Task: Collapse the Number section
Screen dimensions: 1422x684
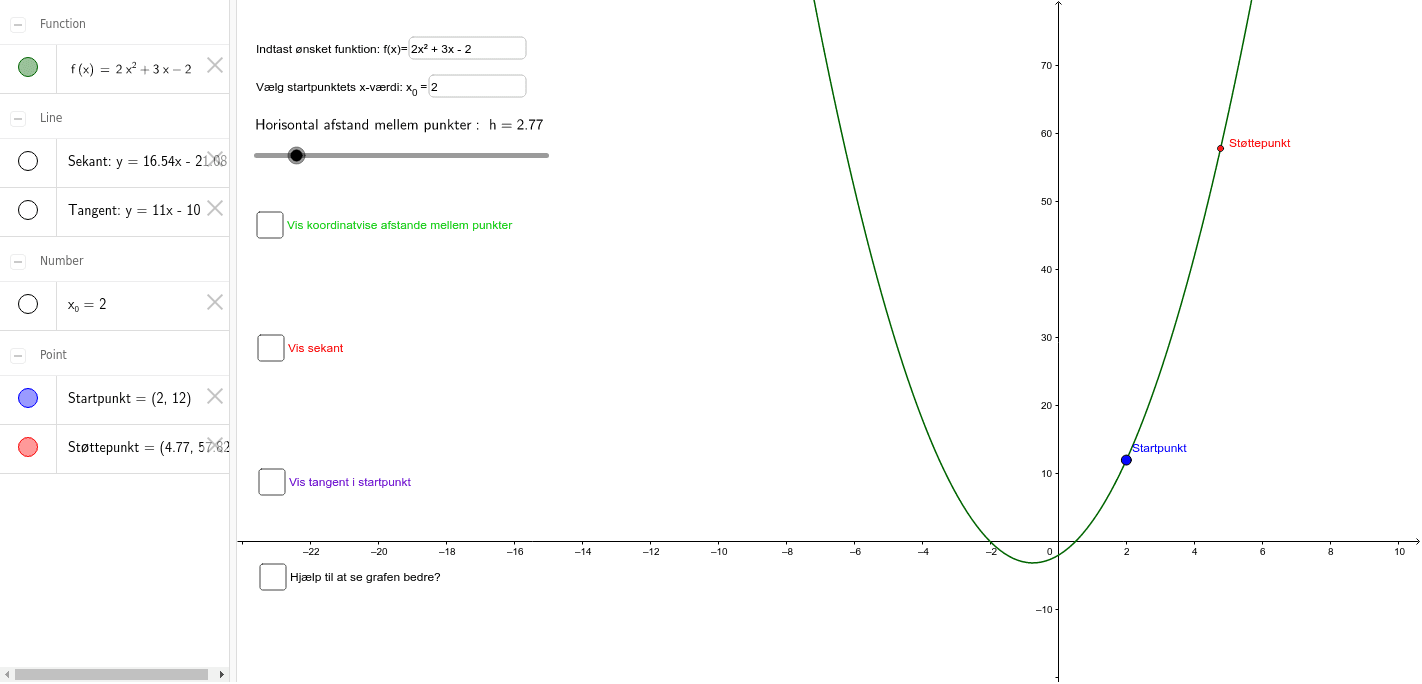Action: tap(18, 261)
